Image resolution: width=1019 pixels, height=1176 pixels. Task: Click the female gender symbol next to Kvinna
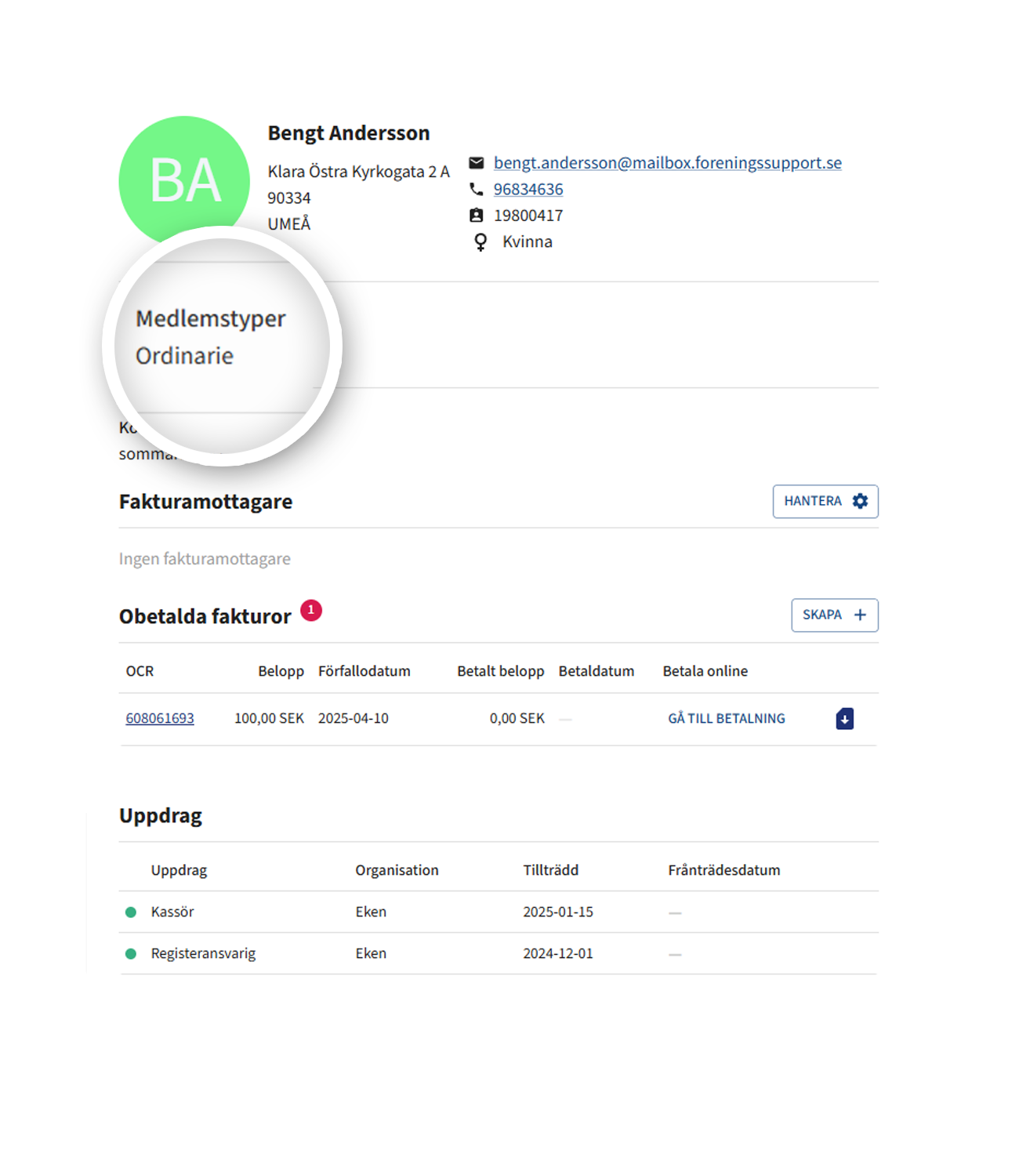[x=480, y=242]
